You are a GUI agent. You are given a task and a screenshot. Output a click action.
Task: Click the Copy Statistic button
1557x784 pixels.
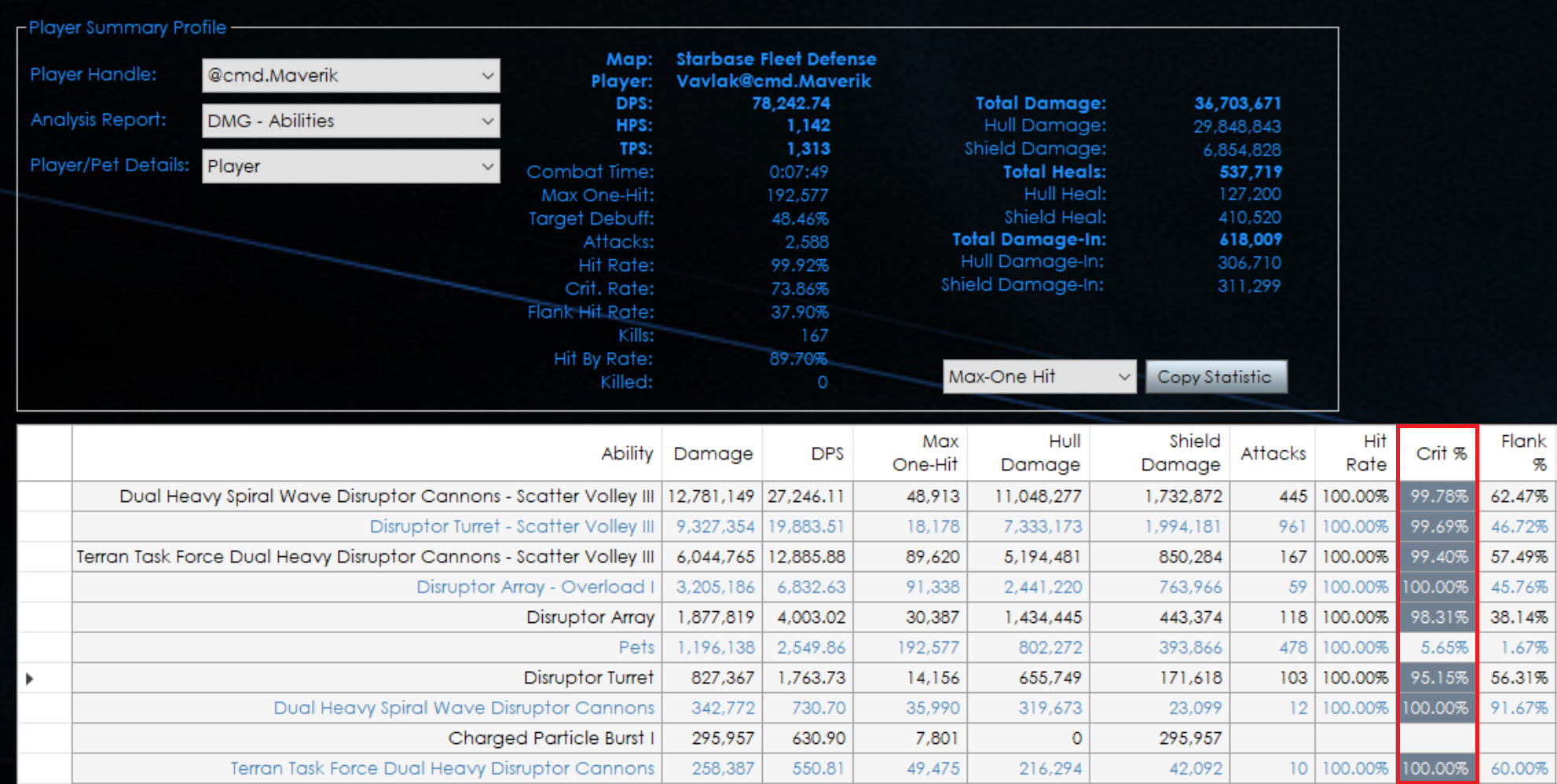click(x=1215, y=377)
